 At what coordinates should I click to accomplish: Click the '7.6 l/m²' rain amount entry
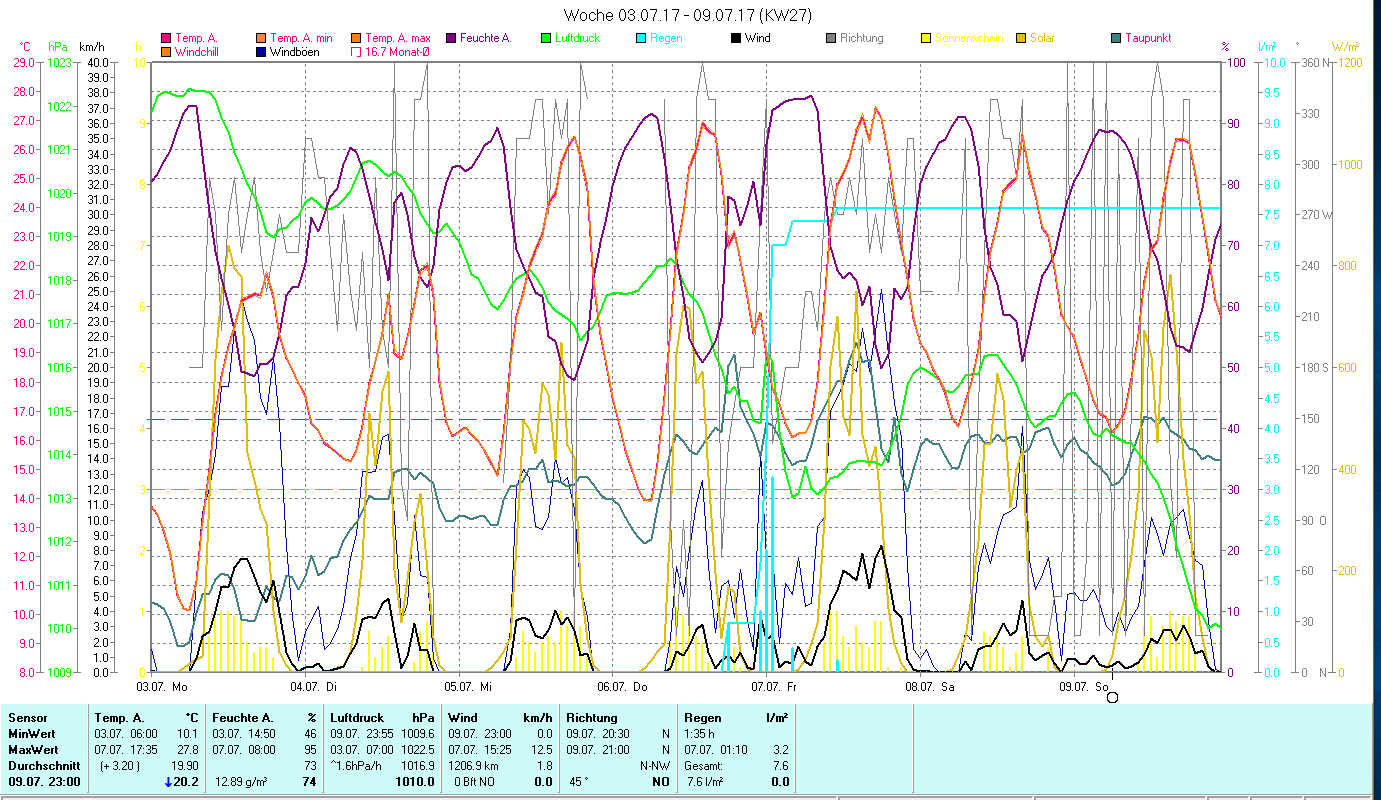coord(705,782)
